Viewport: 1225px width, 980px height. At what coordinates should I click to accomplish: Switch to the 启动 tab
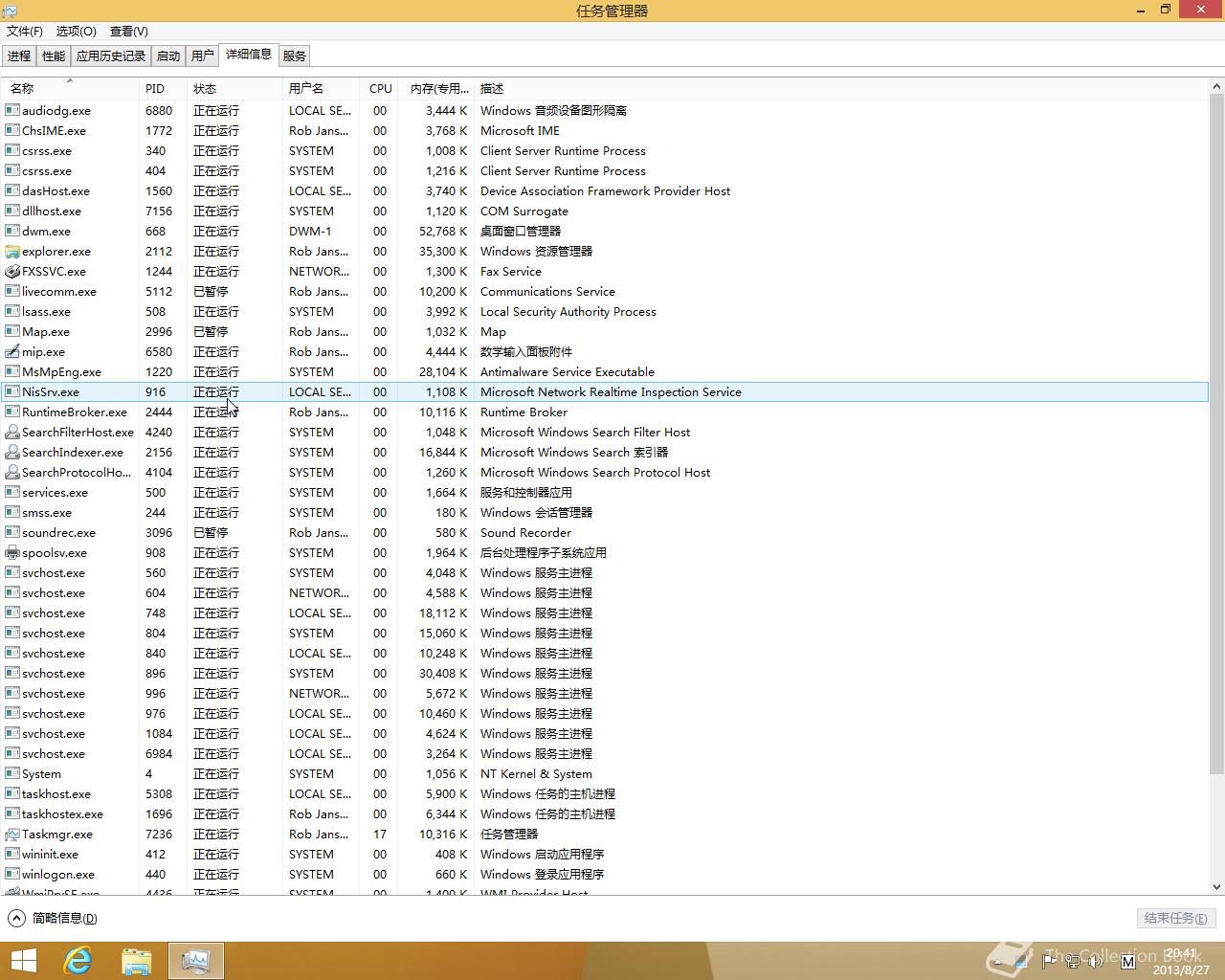[x=168, y=56]
